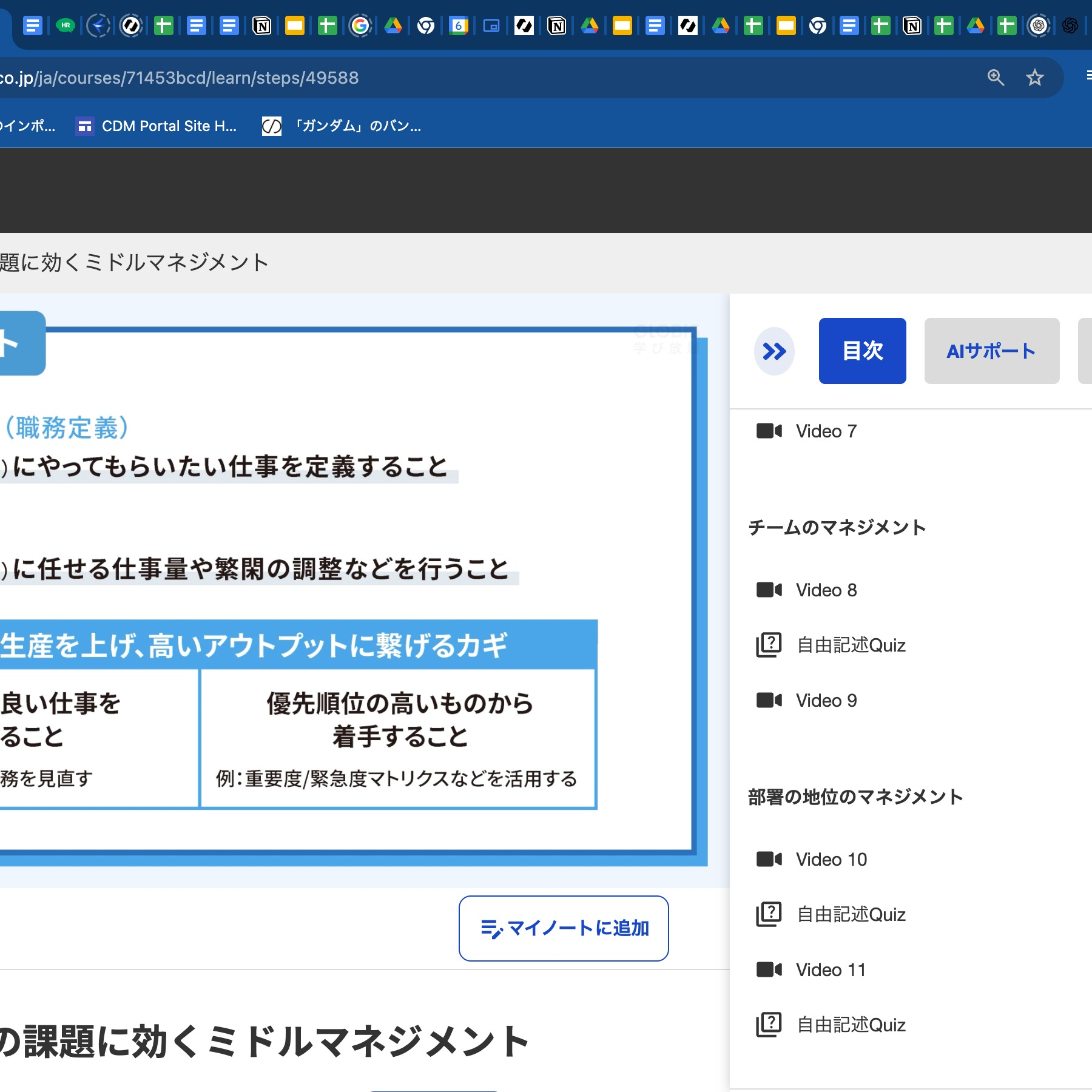The height and width of the screenshot is (1092, 1092).
Task: Open 自由記述Quiz below Video 8
Action: coord(851,645)
